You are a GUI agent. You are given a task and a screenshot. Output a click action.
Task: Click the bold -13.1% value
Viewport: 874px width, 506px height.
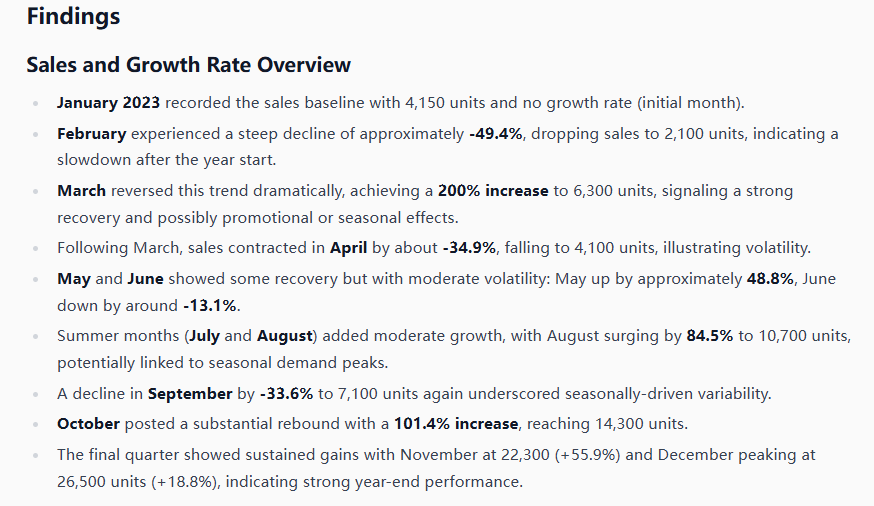point(210,305)
